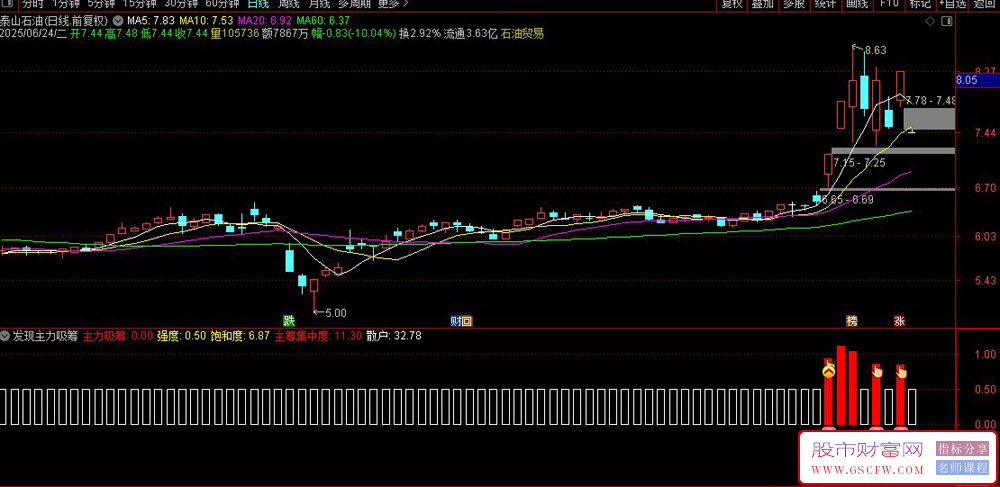Click the orange up-arrow signal on first red bar
The image size is (1000, 487).
[828, 369]
